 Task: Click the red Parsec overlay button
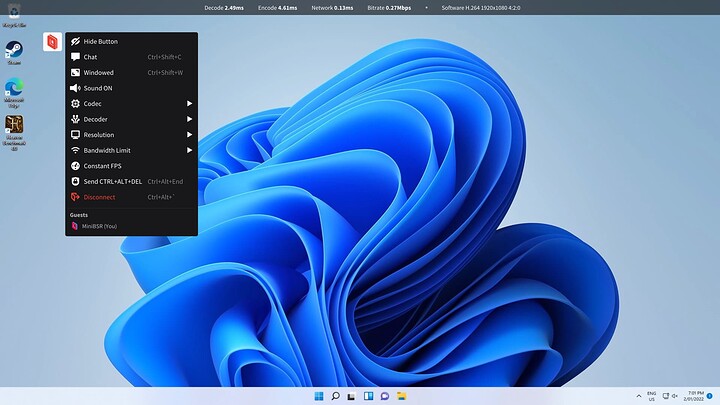[52, 42]
